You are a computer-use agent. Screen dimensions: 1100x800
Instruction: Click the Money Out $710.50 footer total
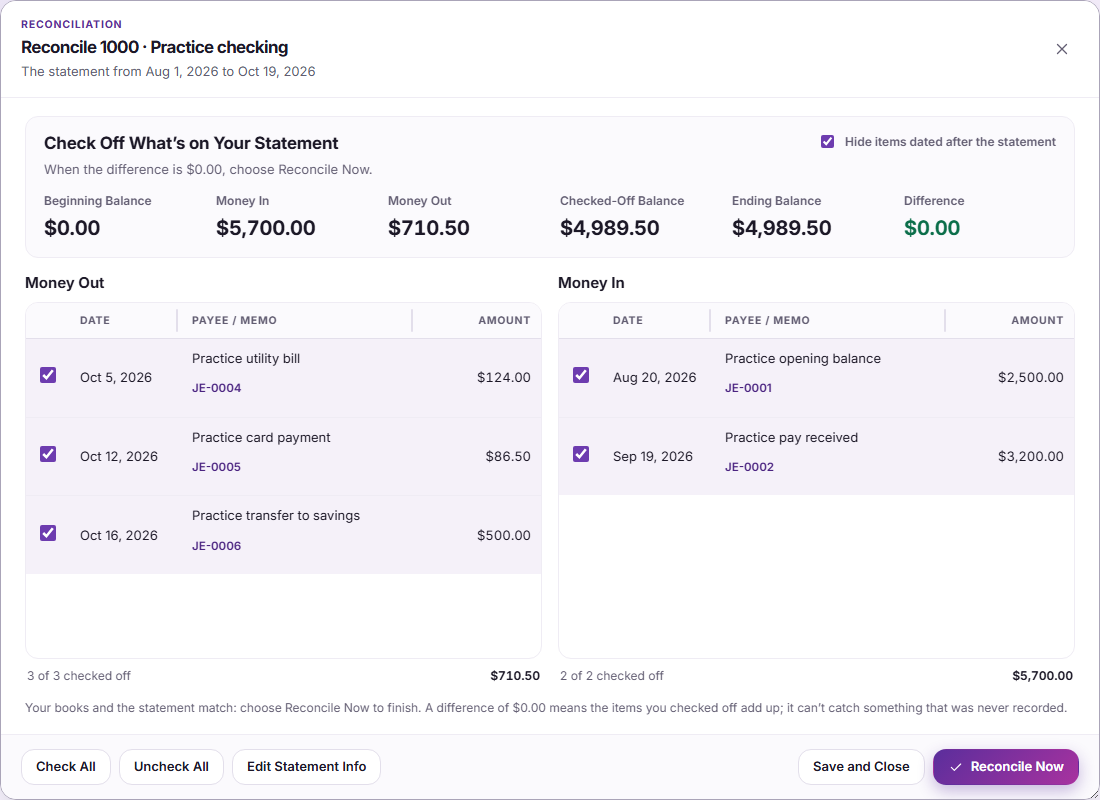pos(515,676)
